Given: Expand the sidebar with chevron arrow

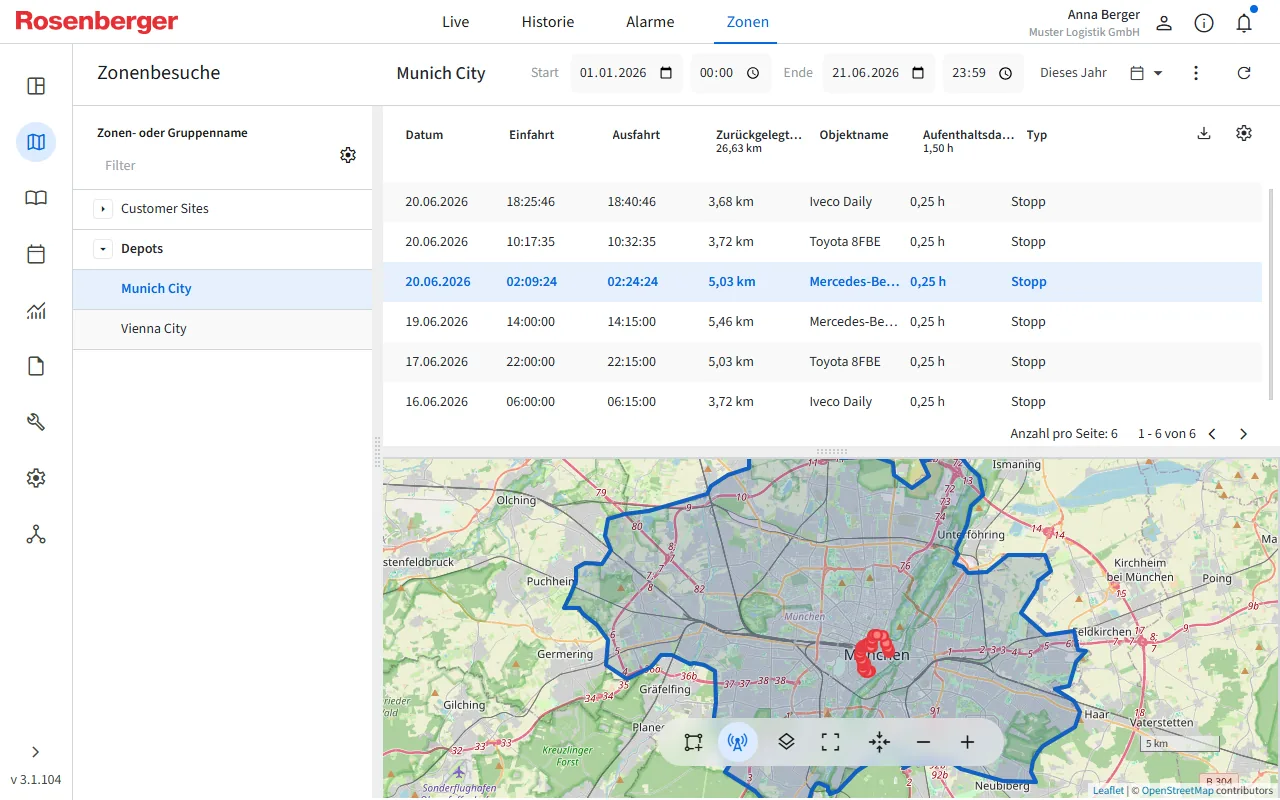Looking at the screenshot, I should point(36,752).
